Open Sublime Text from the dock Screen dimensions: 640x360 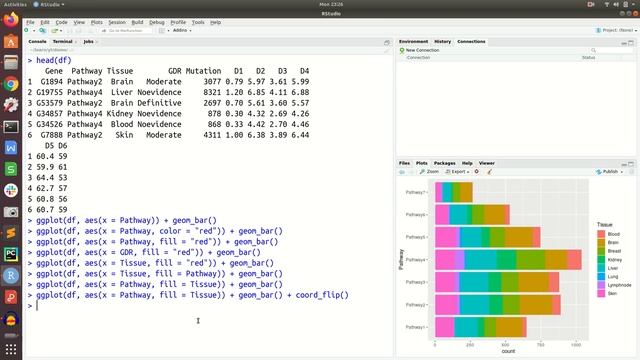click(x=11, y=233)
